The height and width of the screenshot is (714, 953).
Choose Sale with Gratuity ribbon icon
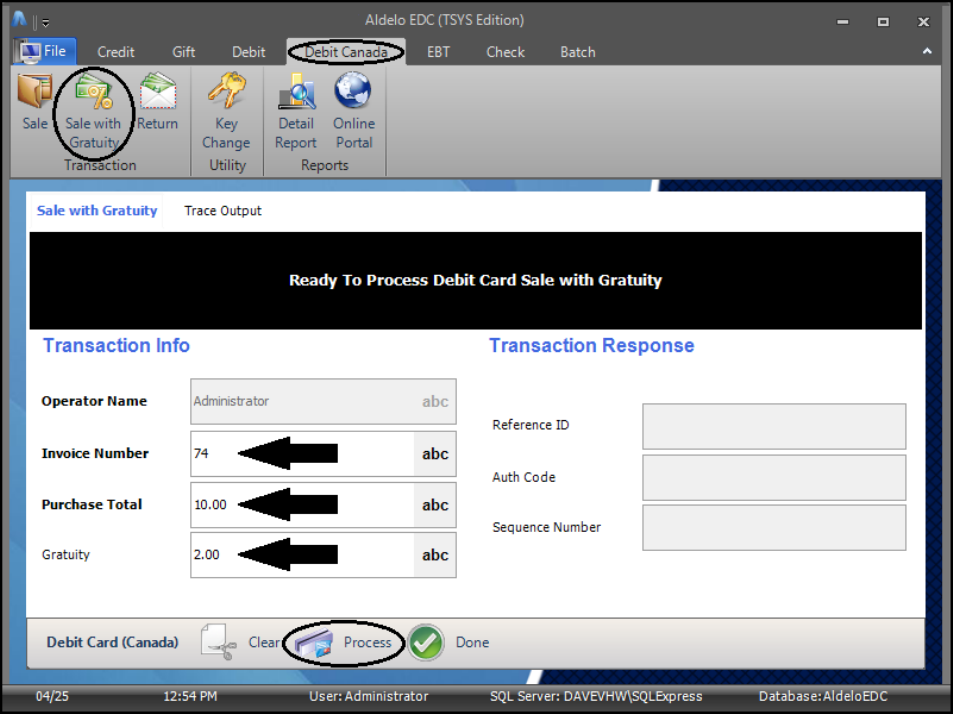point(93,111)
